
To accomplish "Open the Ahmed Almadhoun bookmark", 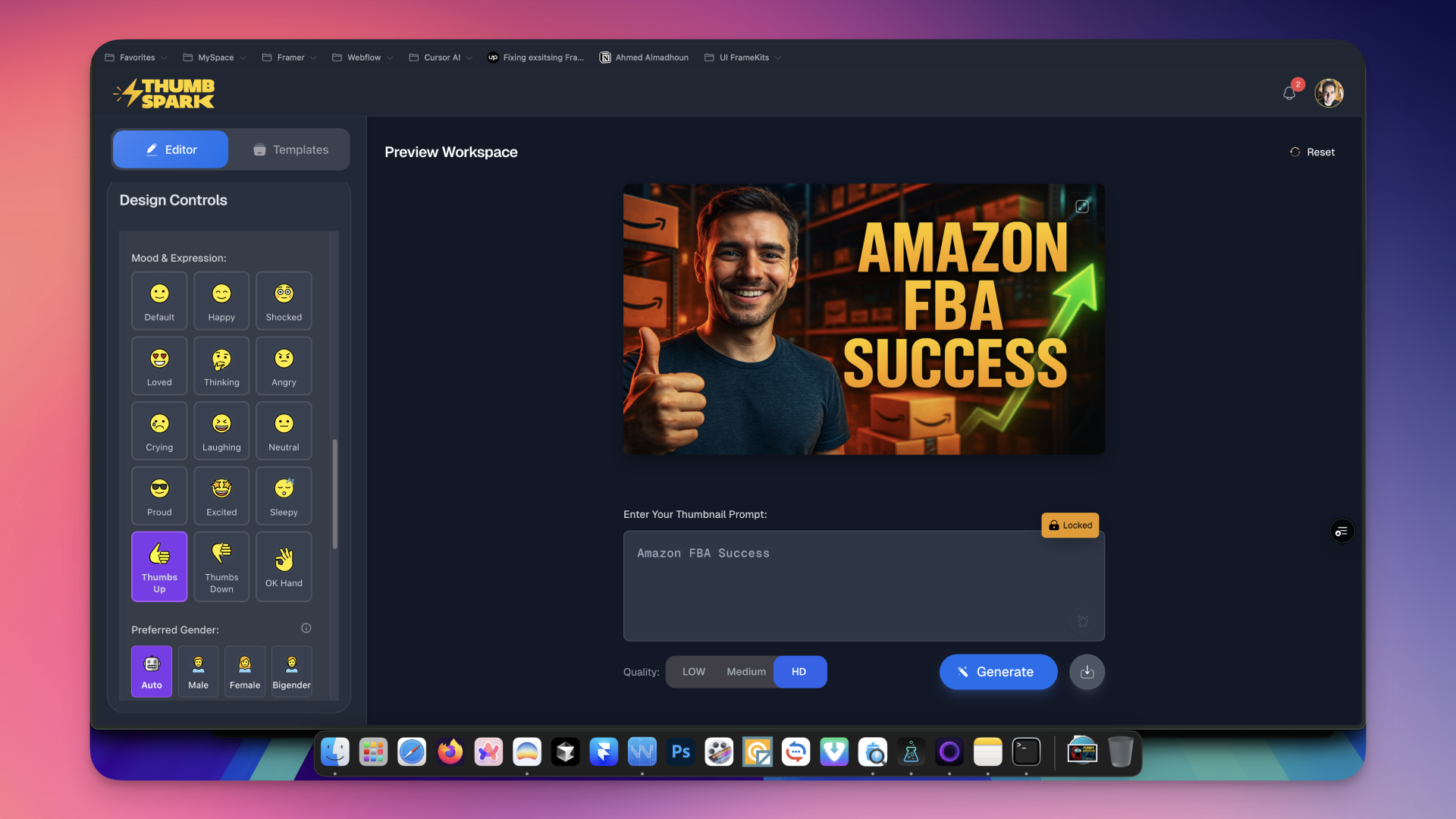I will (x=645, y=58).
